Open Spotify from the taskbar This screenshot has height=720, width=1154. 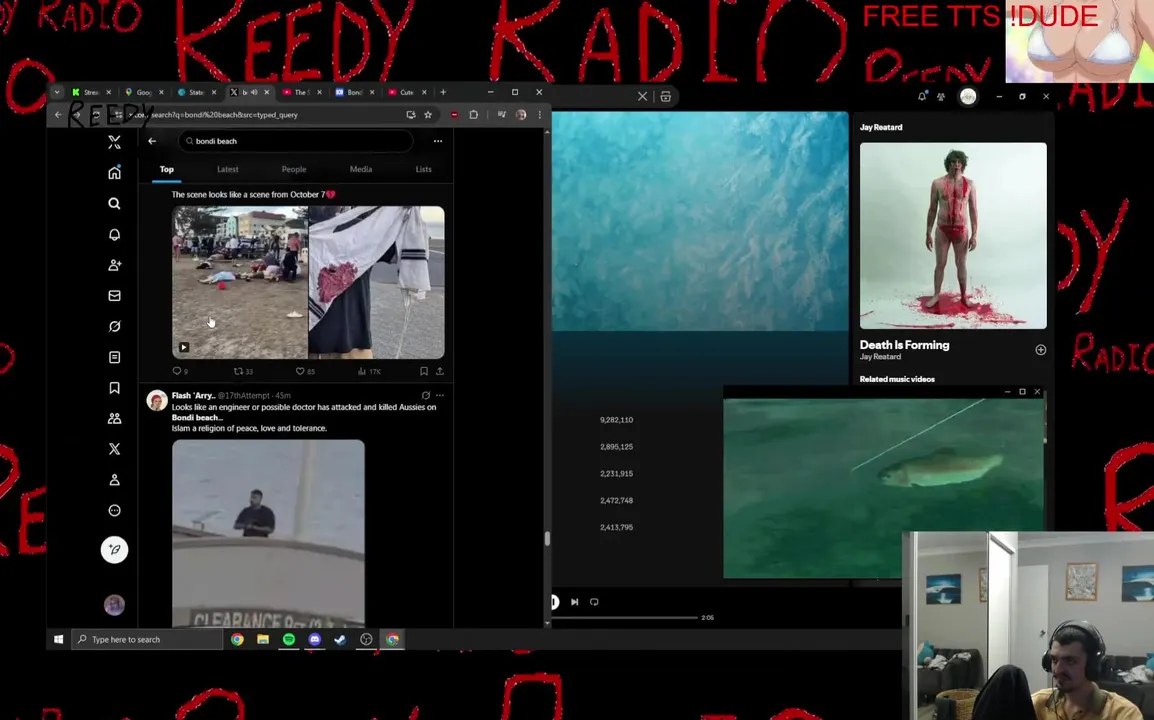(288, 639)
